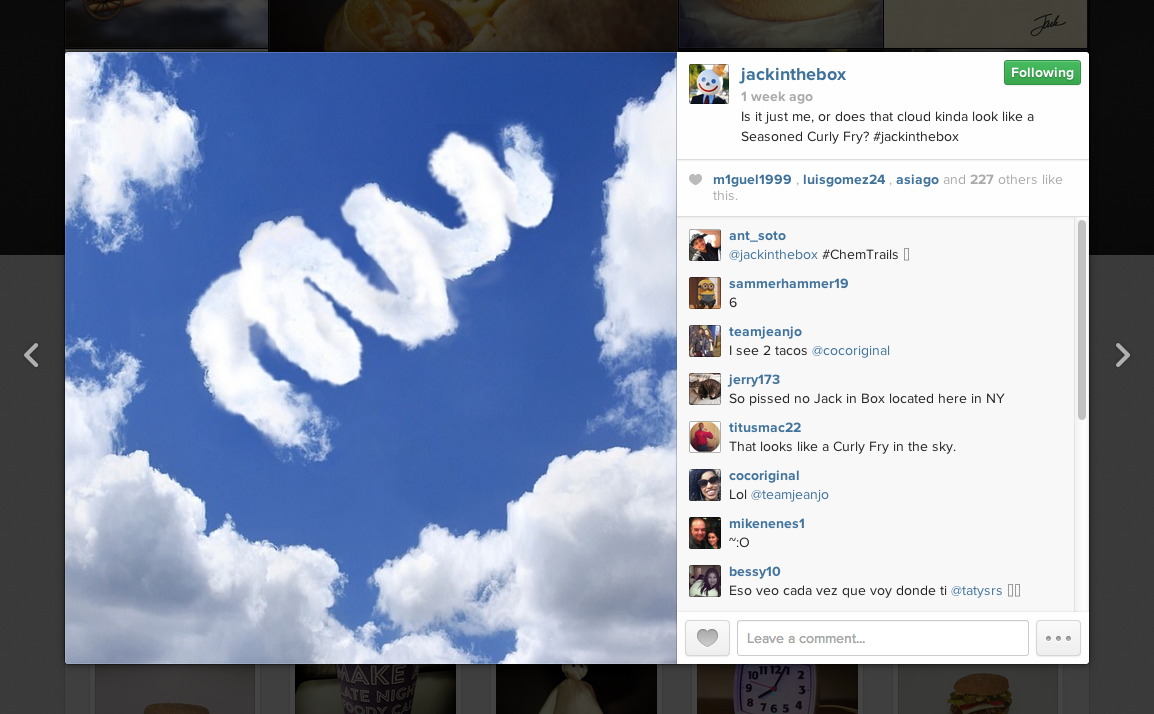1154x714 pixels.
Task: Open m1guel1999 liker profile
Action: tap(752, 180)
